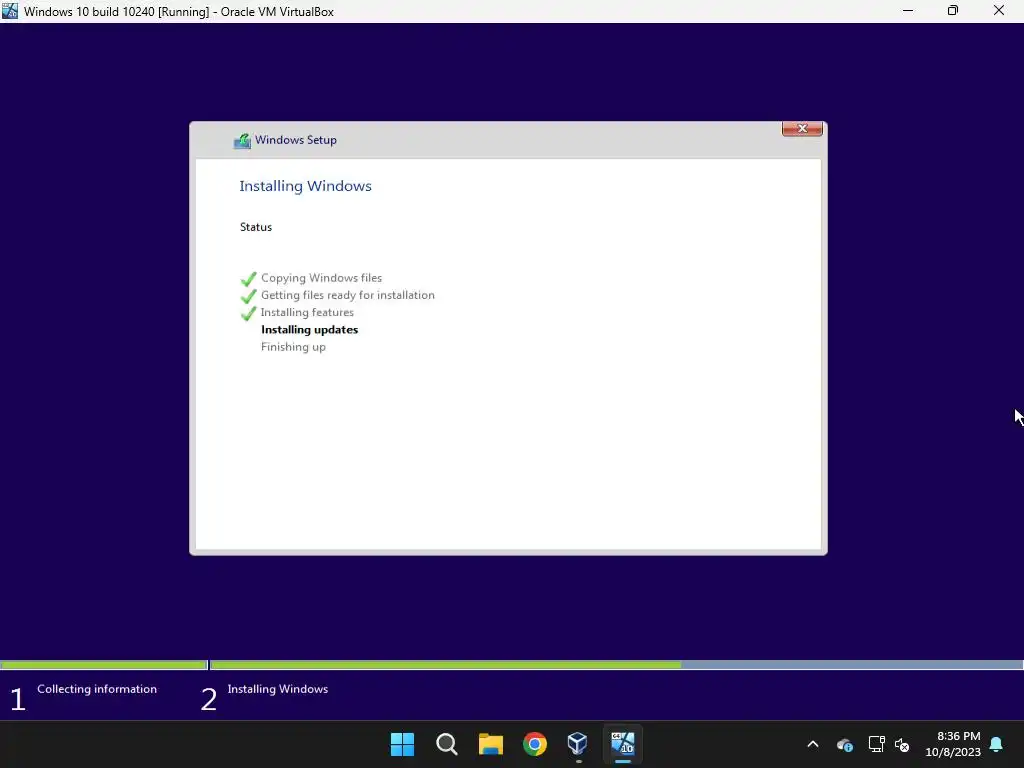Click 'Getting files ready for installation' line

point(347,295)
